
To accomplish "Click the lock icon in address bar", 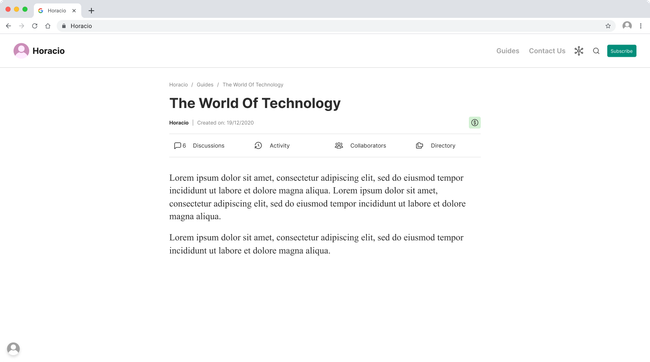I will tap(63, 26).
